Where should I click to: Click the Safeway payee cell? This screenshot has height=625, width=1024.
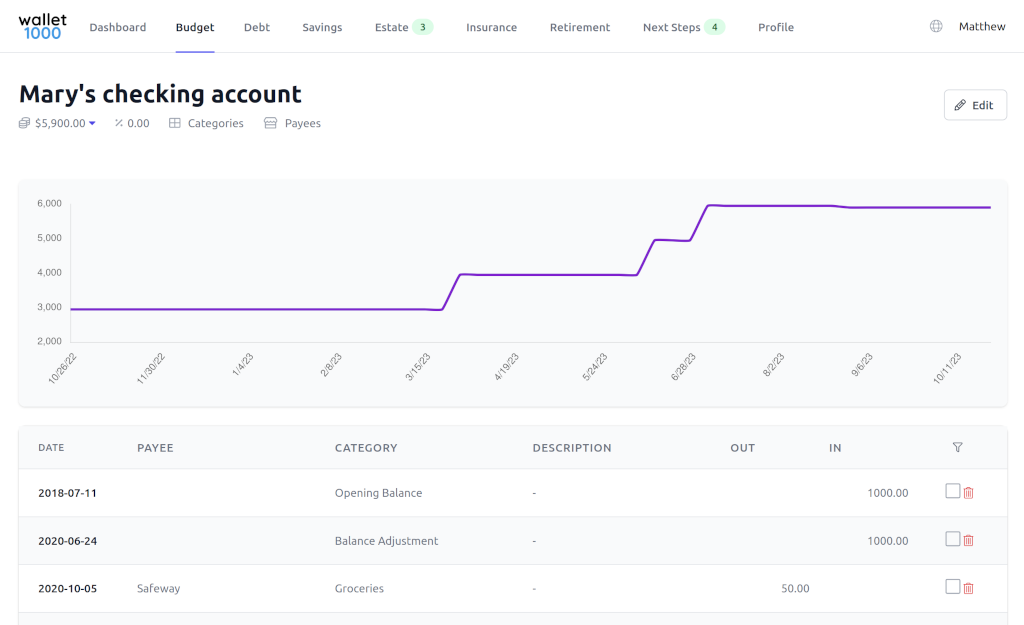click(158, 588)
